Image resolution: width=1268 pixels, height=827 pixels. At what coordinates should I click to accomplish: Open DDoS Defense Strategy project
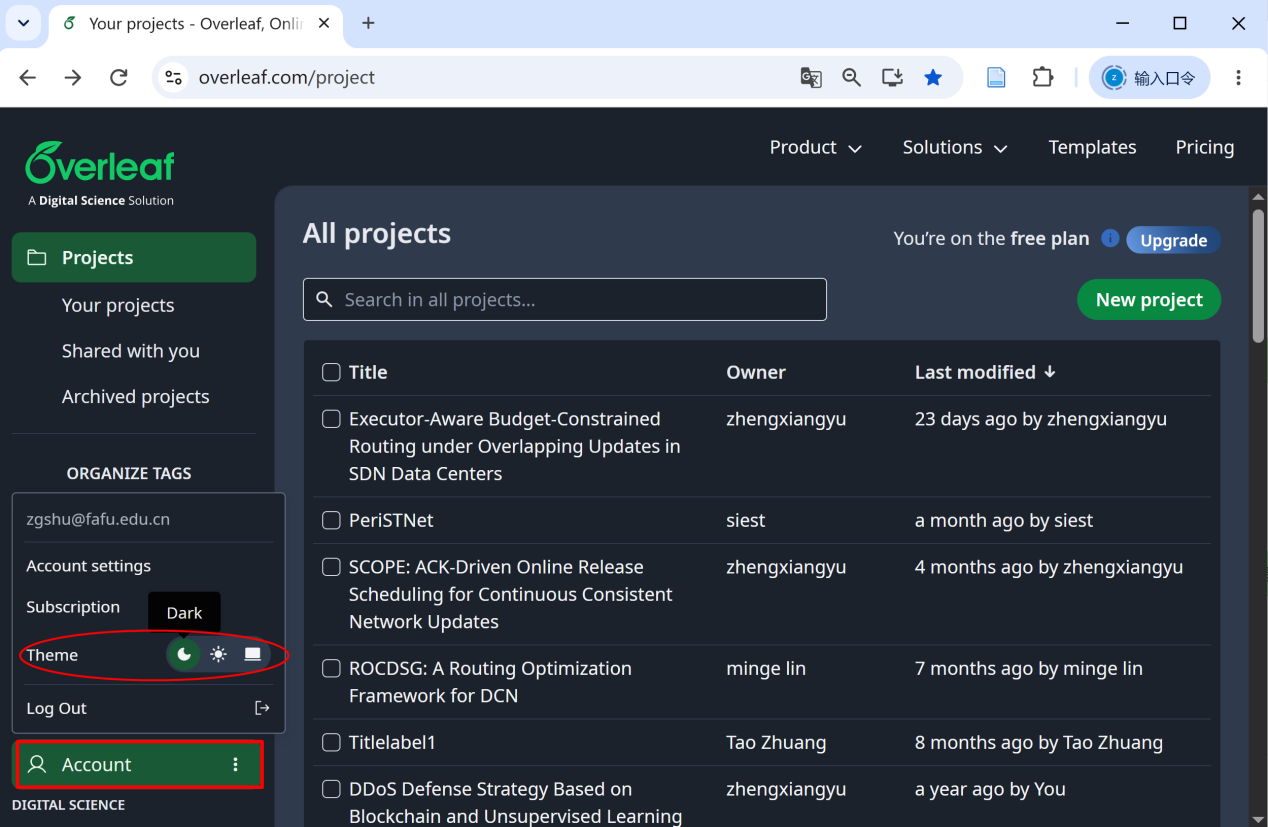[515, 803]
